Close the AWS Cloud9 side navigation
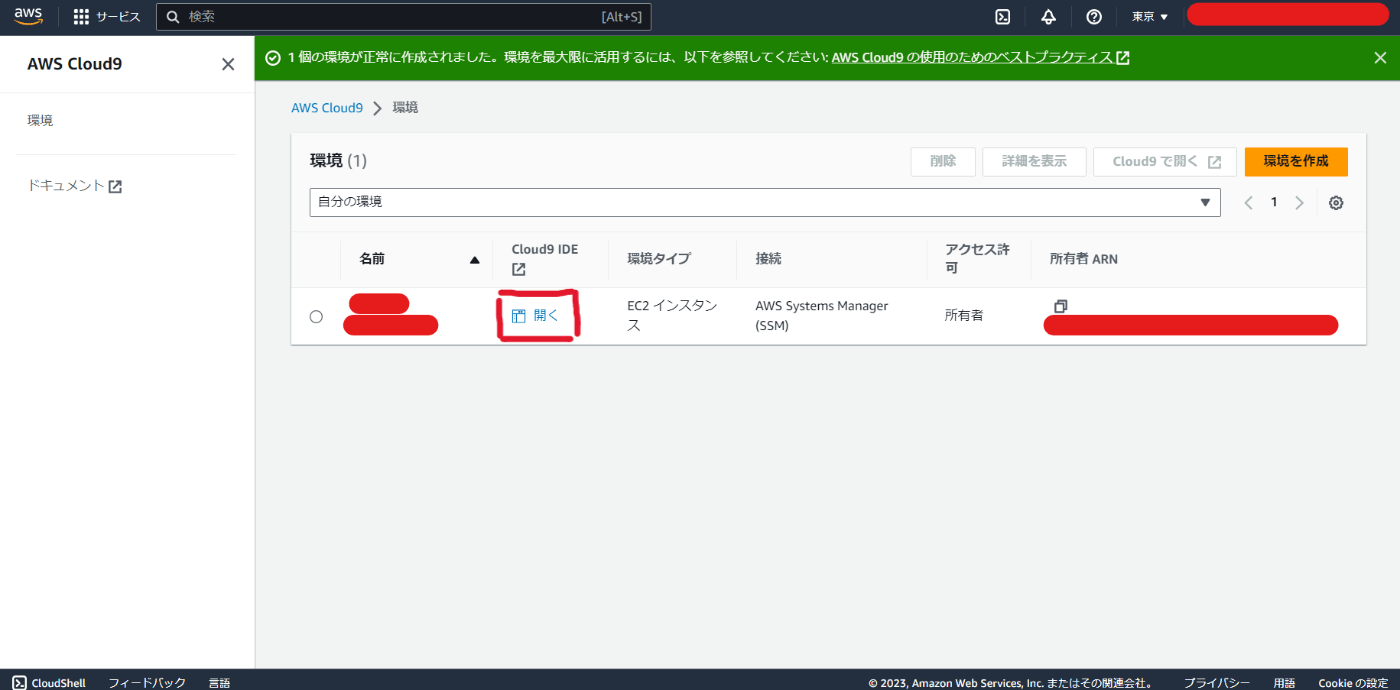The height and width of the screenshot is (690, 1400). 228,64
